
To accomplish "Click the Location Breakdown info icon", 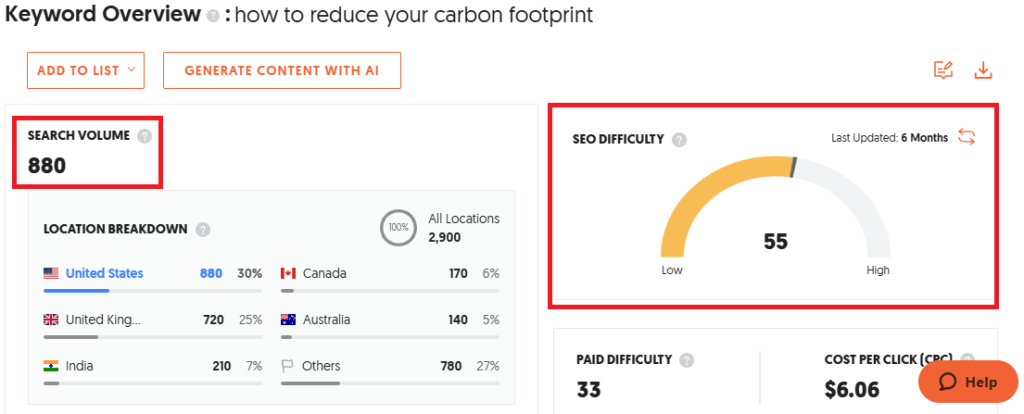I will (x=203, y=229).
